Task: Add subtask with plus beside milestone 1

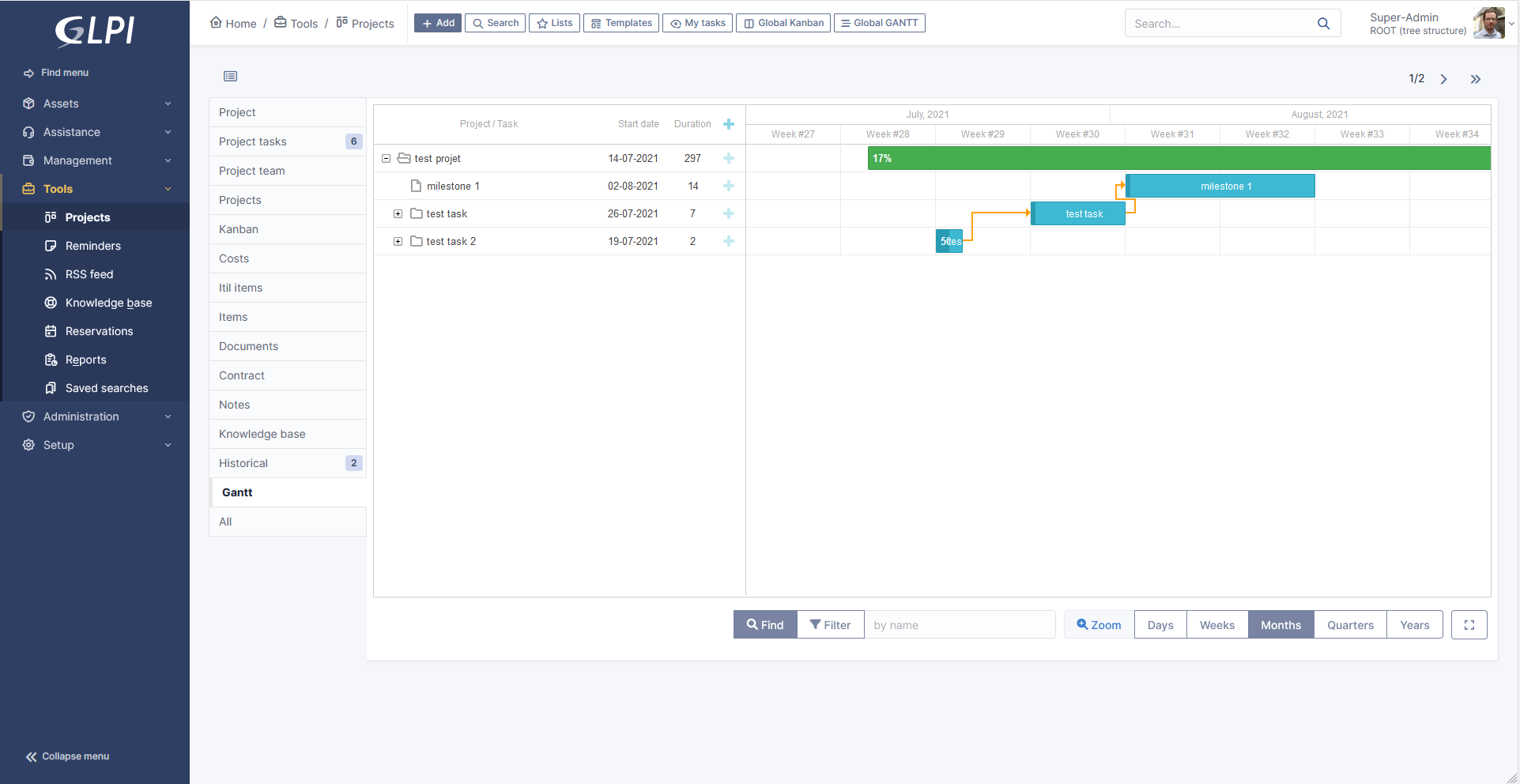Action: pyautogui.click(x=728, y=187)
